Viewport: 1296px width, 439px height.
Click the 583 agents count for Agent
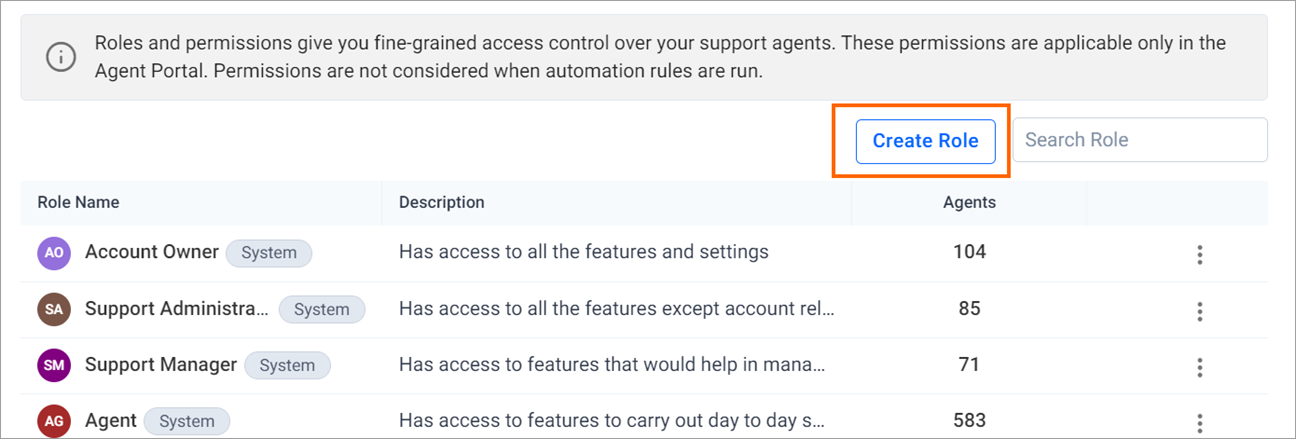point(969,420)
